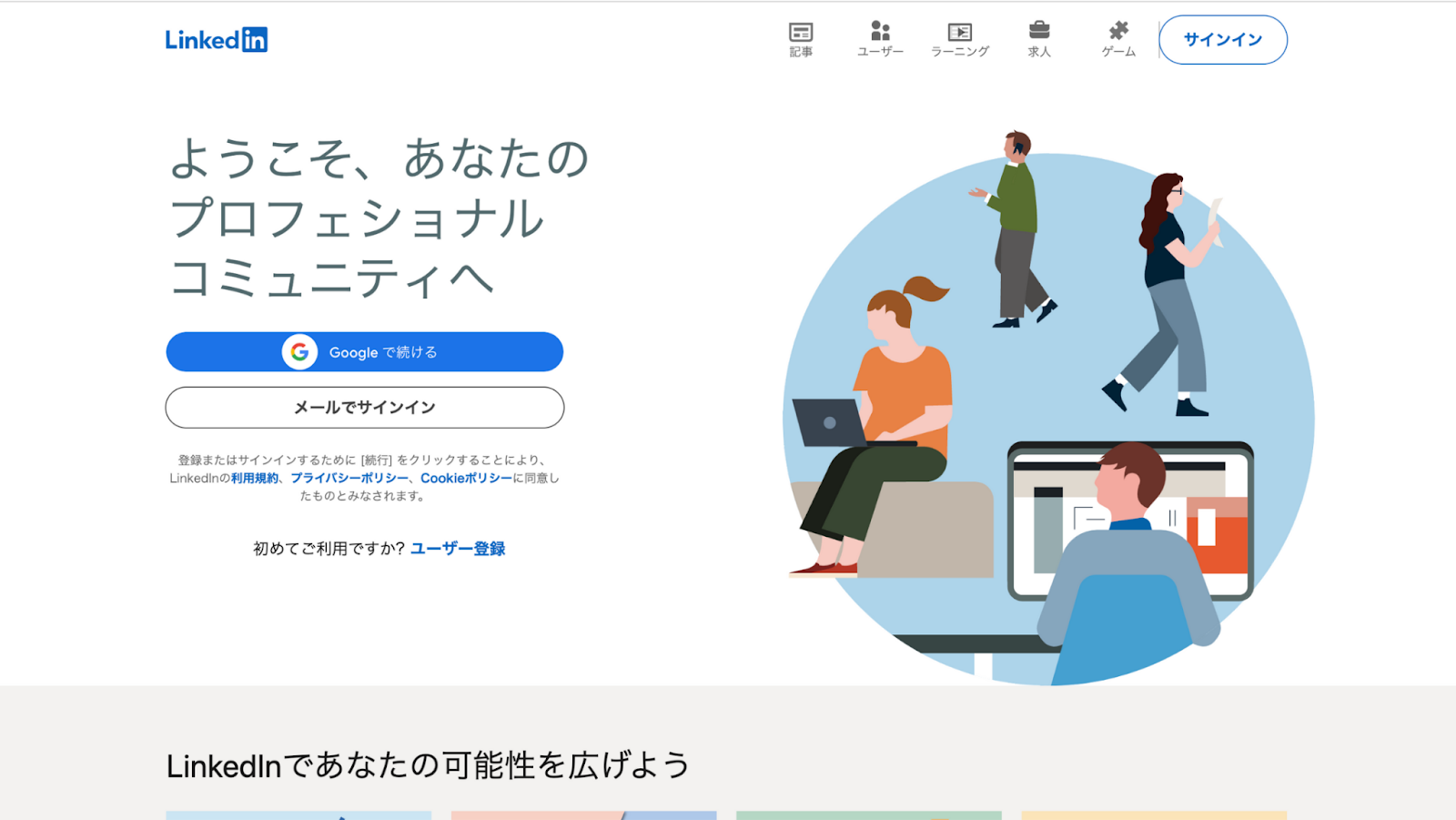Continue with Google button

coord(365,352)
